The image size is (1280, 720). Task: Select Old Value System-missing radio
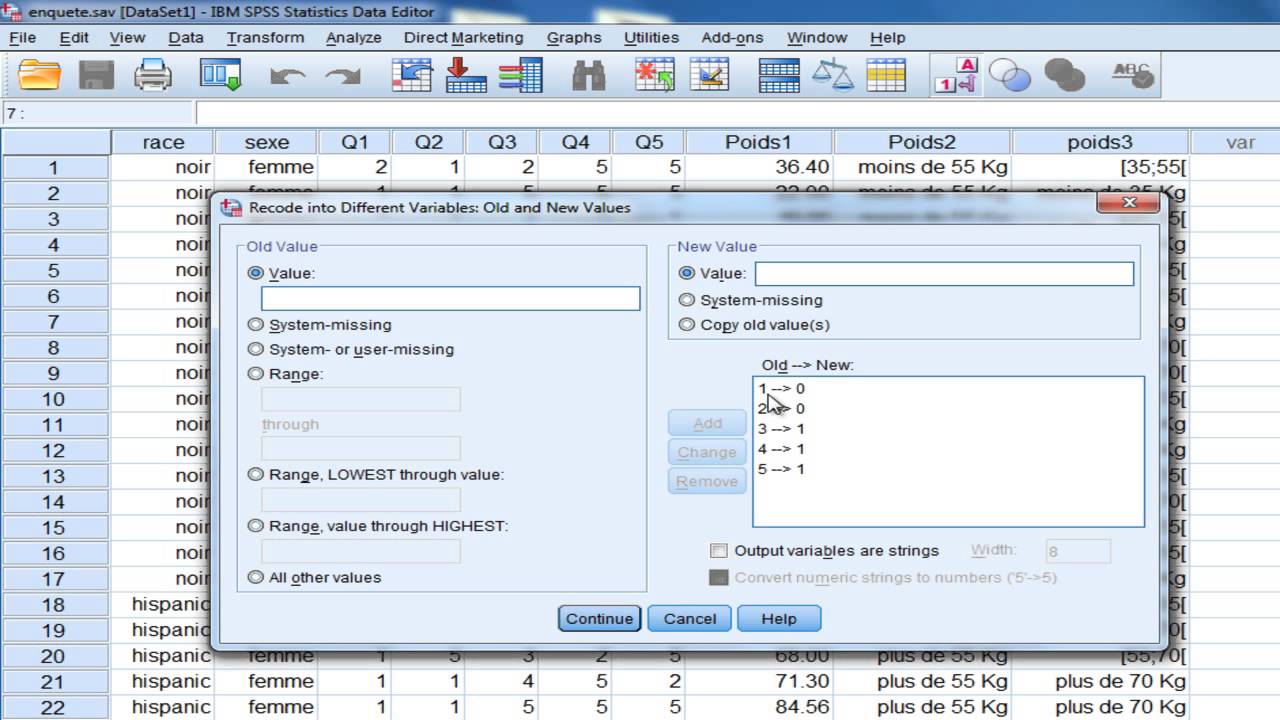256,325
